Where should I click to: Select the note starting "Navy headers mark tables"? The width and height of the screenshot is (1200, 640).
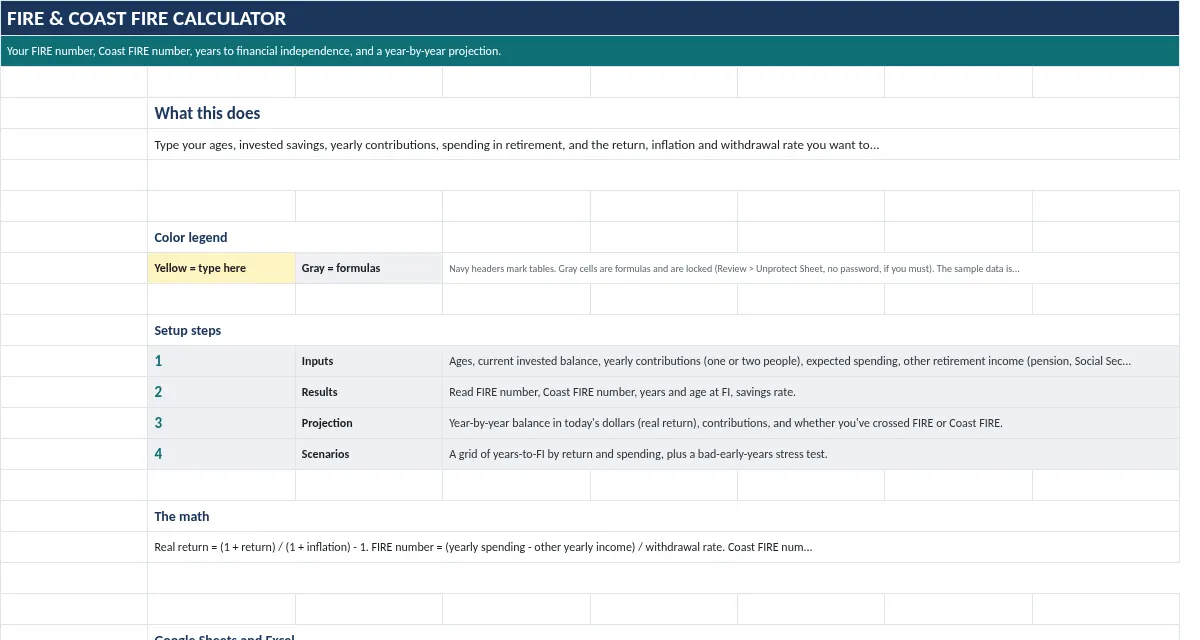[811, 268]
